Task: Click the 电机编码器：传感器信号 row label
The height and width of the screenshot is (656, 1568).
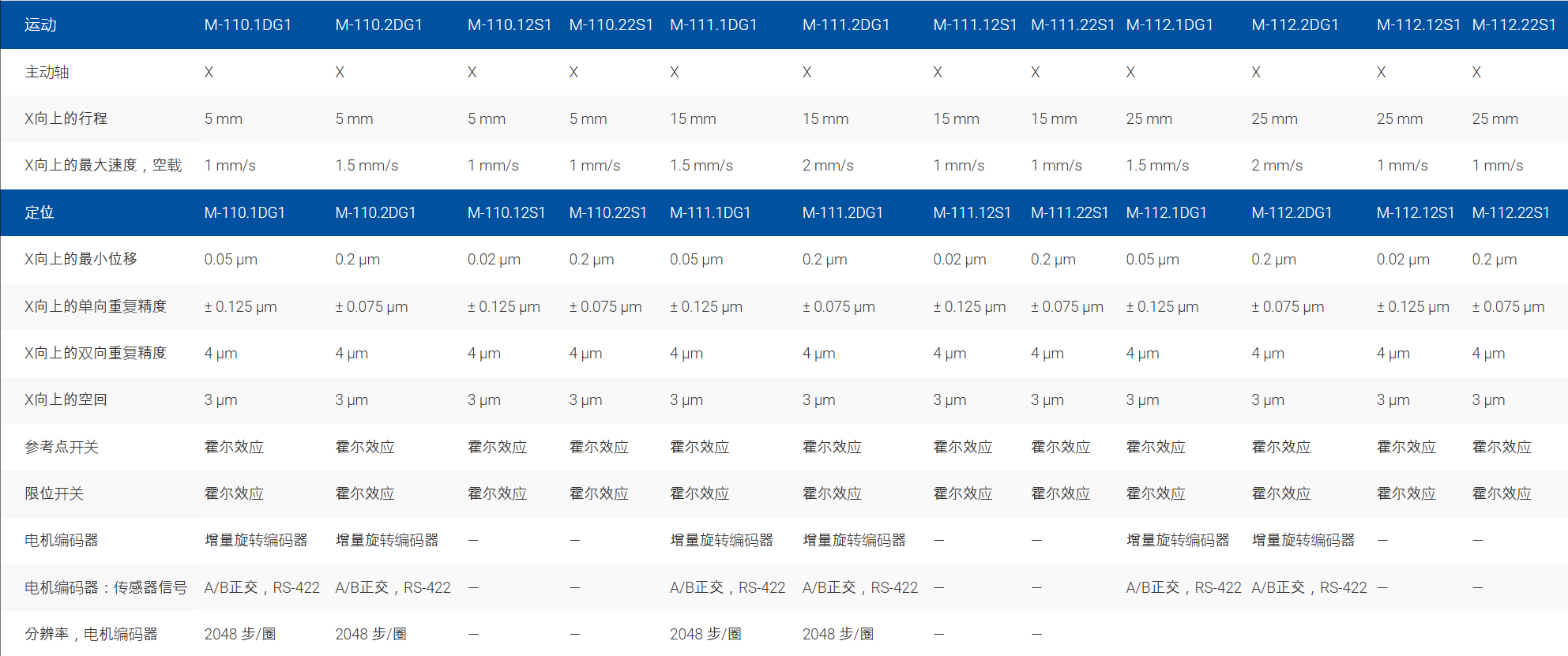Action: [106, 587]
